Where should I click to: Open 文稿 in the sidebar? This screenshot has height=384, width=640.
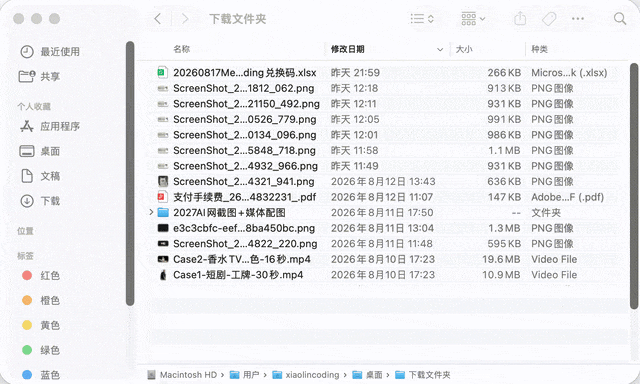[x=40, y=176]
